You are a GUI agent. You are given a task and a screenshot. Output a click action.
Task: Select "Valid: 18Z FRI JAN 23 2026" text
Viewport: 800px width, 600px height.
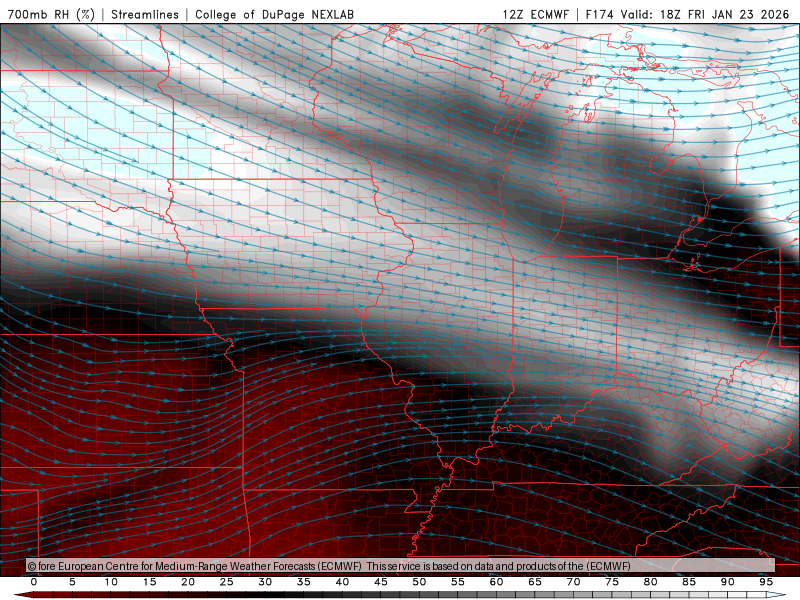[705, 14]
